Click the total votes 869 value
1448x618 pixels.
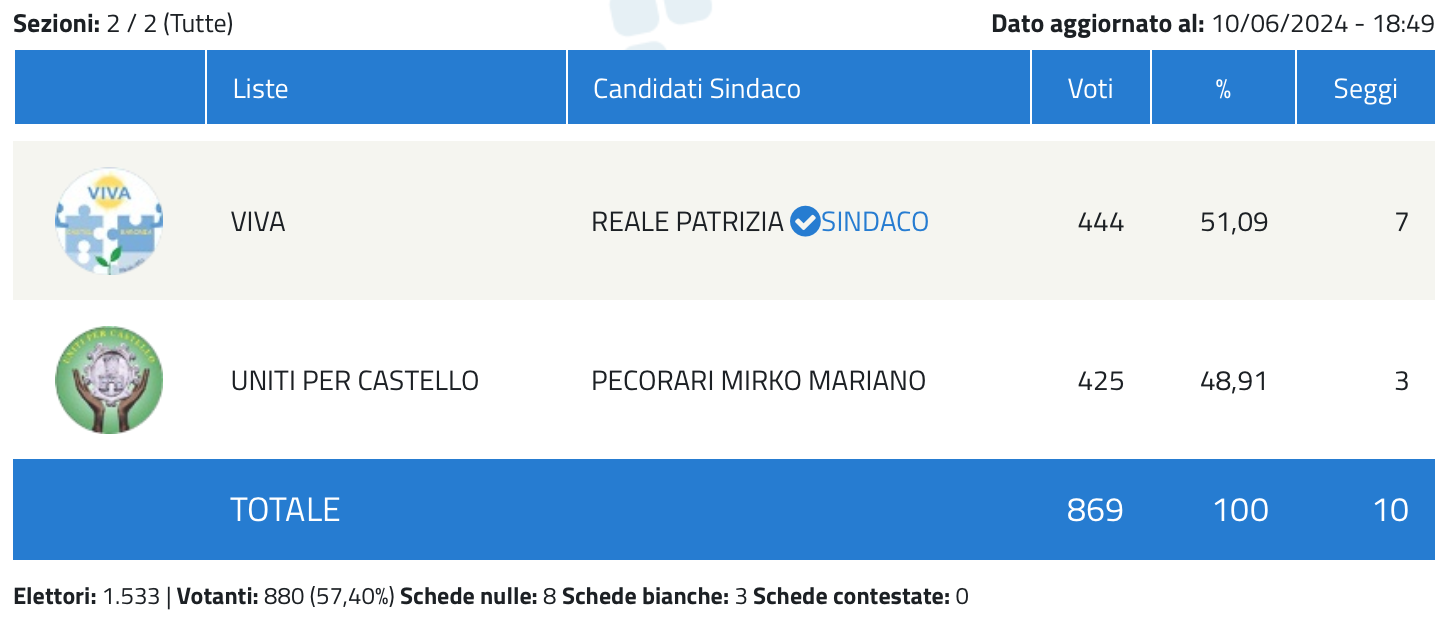[1096, 510]
